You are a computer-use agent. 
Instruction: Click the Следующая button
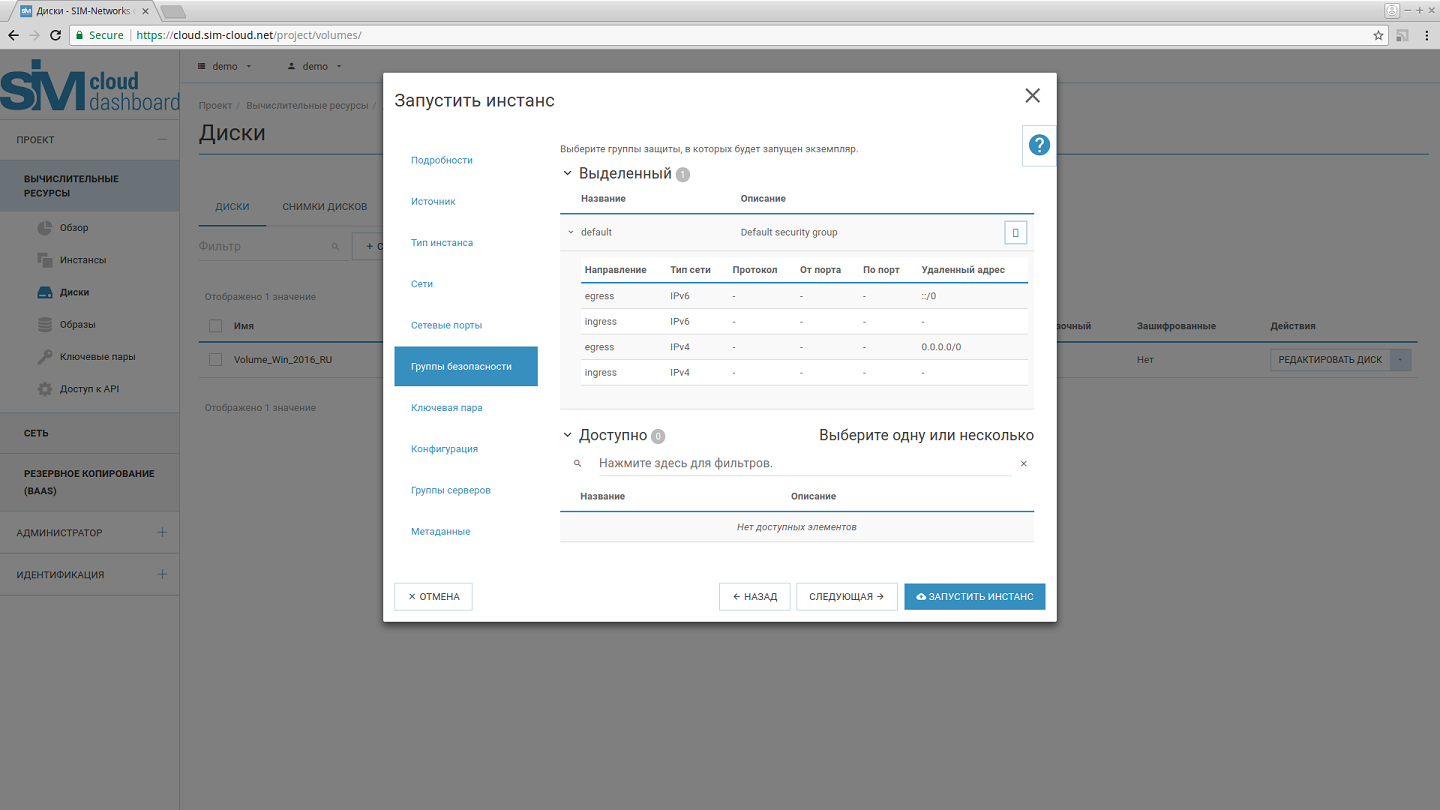pyautogui.click(x=846, y=597)
